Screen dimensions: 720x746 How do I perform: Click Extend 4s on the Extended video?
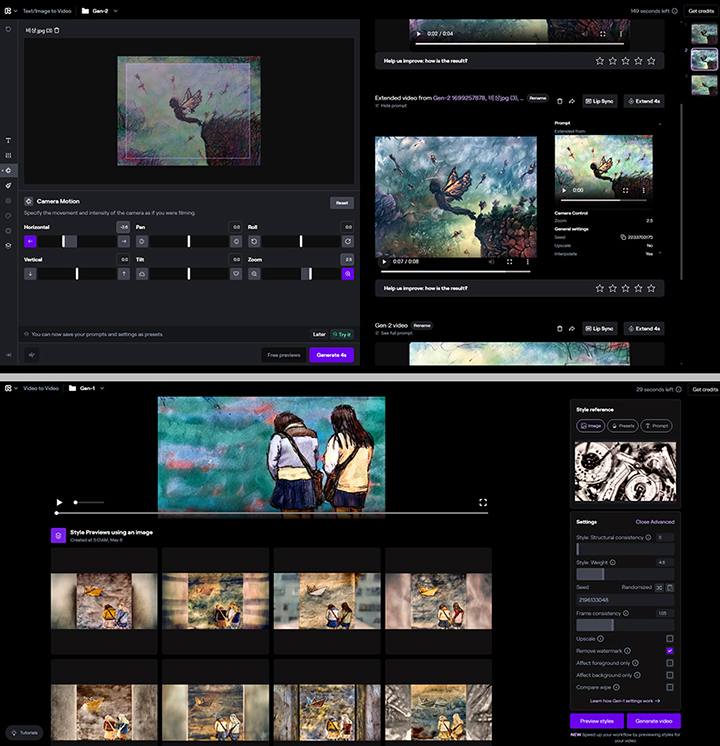click(644, 101)
